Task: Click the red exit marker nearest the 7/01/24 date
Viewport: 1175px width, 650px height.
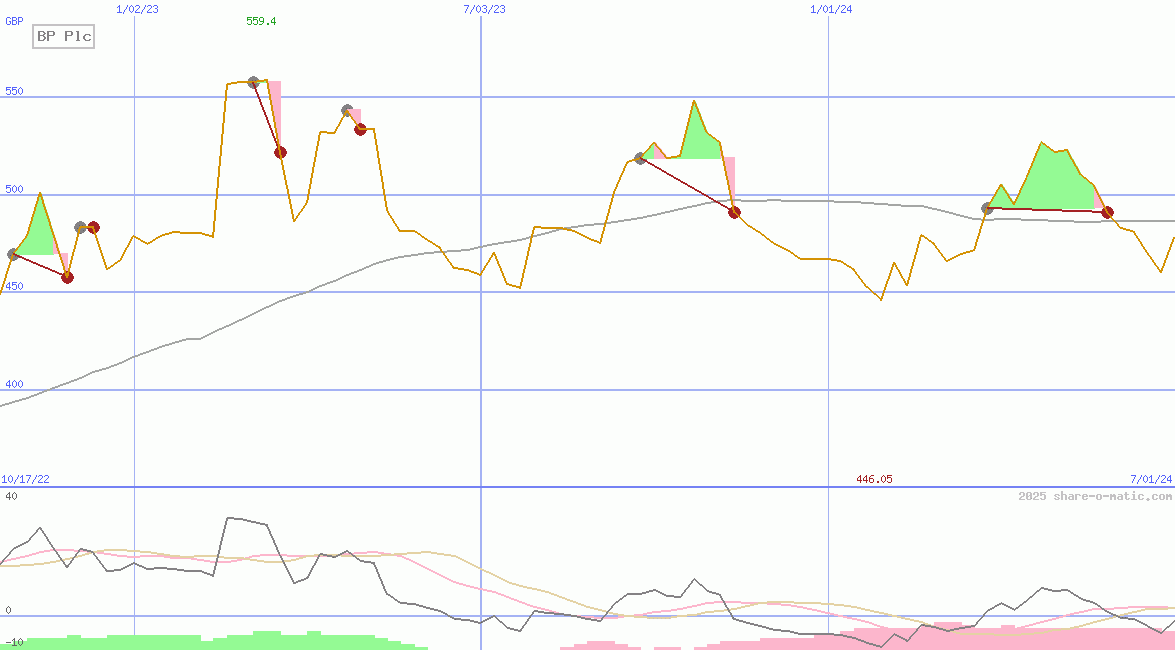Action: click(1107, 212)
